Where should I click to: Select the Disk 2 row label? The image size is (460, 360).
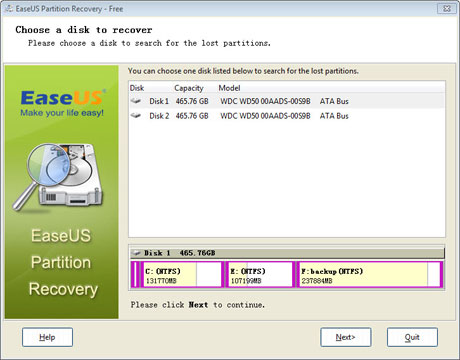click(x=159, y=116)
